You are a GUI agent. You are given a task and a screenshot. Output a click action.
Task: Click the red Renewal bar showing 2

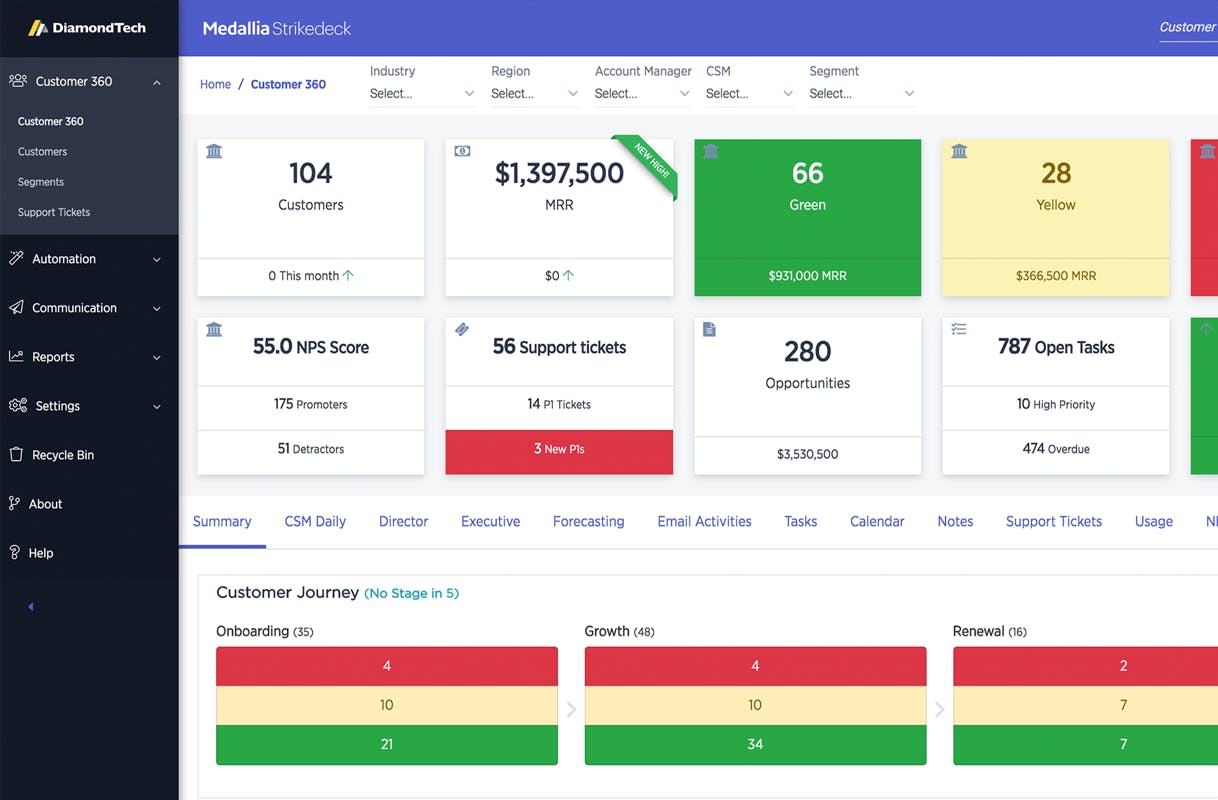point(1085,666)
